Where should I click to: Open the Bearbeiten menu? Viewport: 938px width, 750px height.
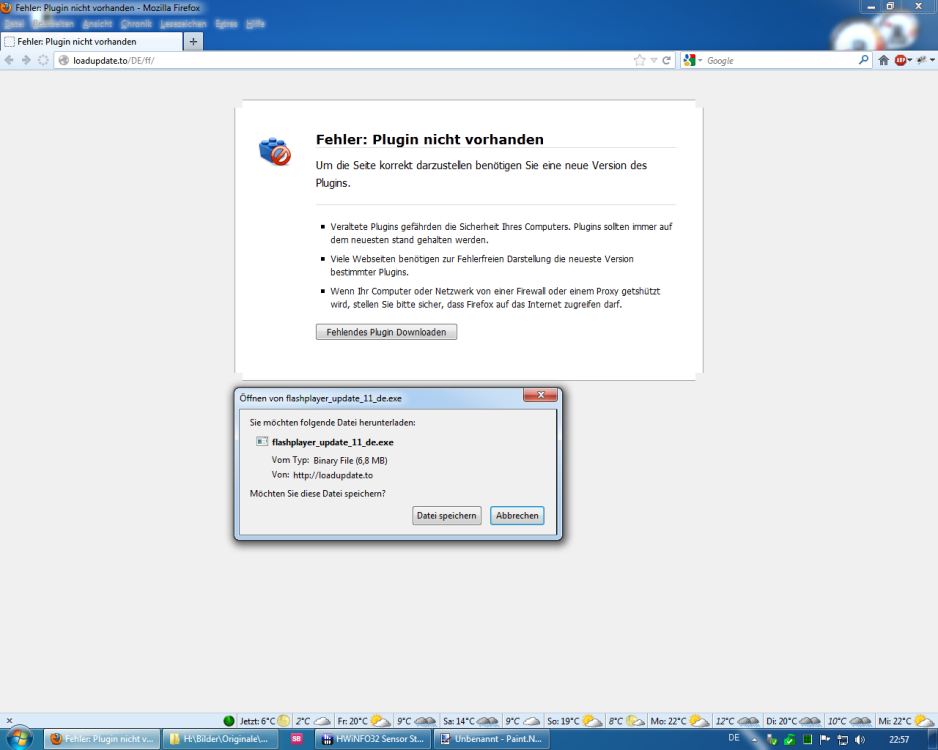53,24
